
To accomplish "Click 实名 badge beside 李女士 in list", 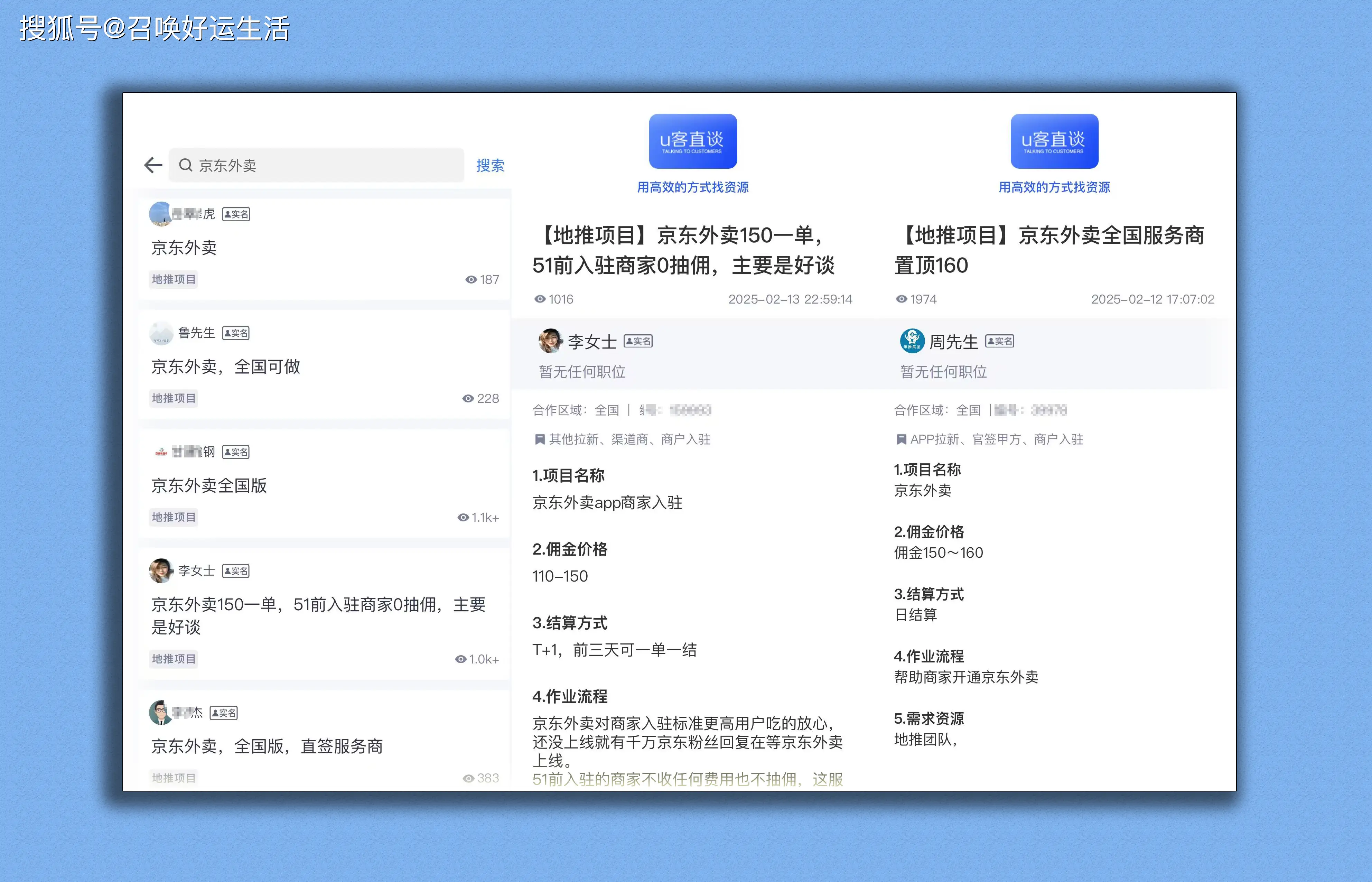I will coord(236,571).
